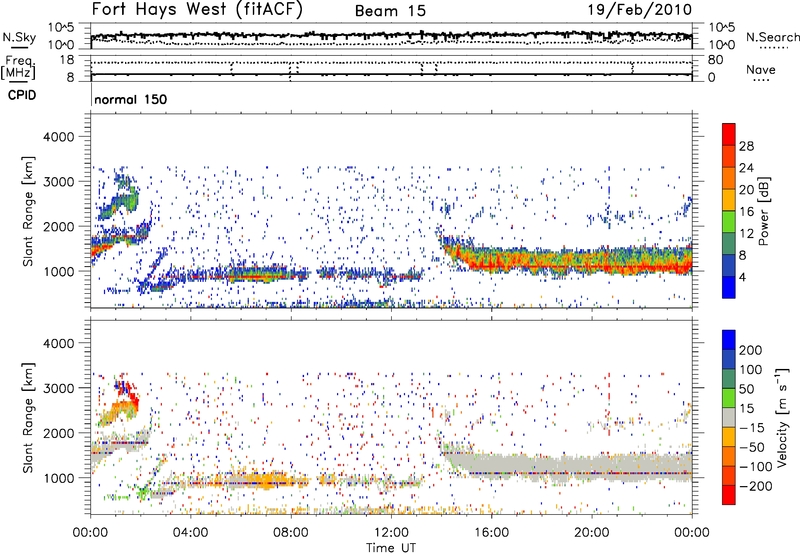
Task: Pick the red top segment of the power colorbar
Action: click(729, 135)
